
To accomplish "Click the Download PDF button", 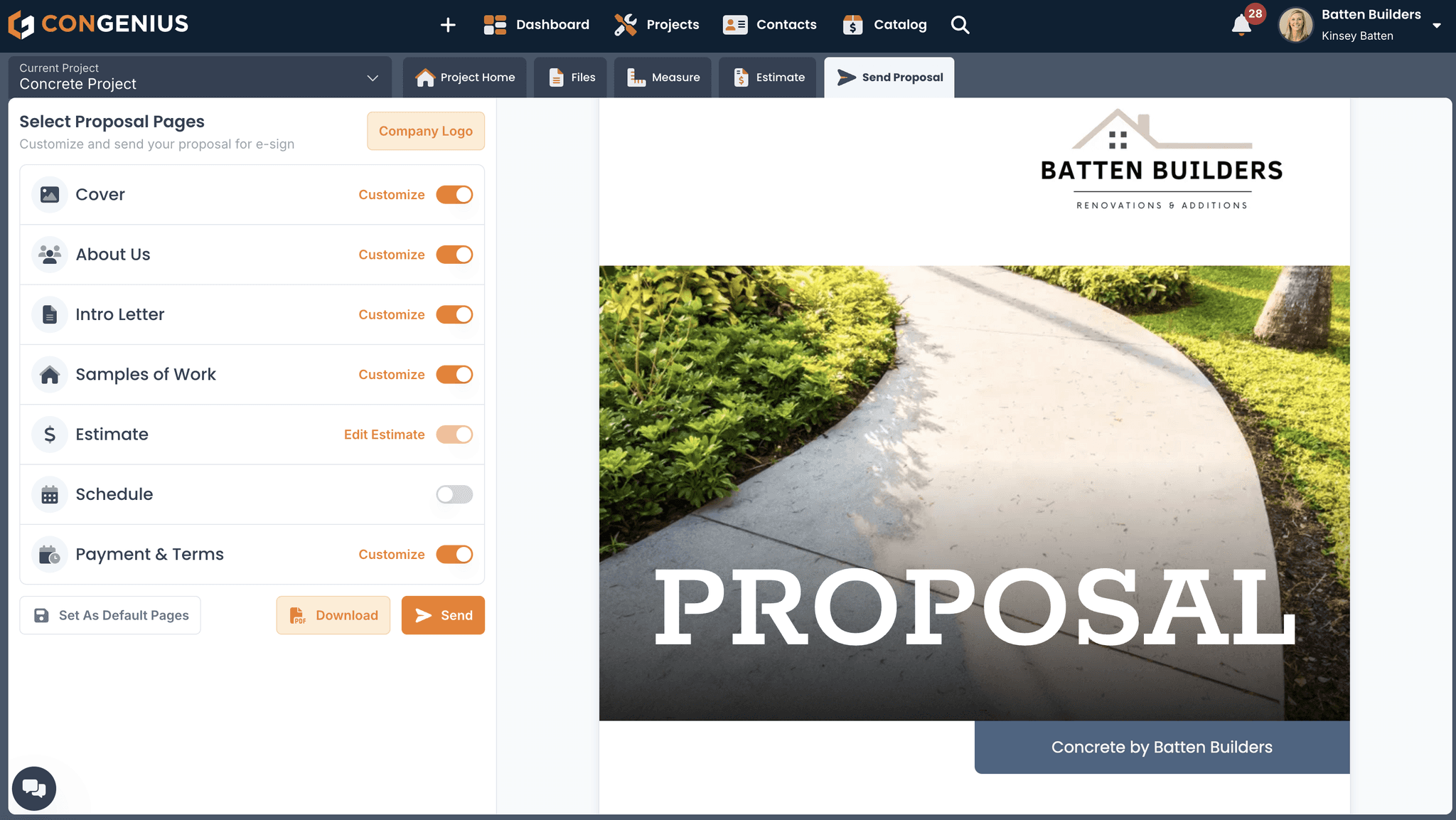I will click(x=334, y=615).
